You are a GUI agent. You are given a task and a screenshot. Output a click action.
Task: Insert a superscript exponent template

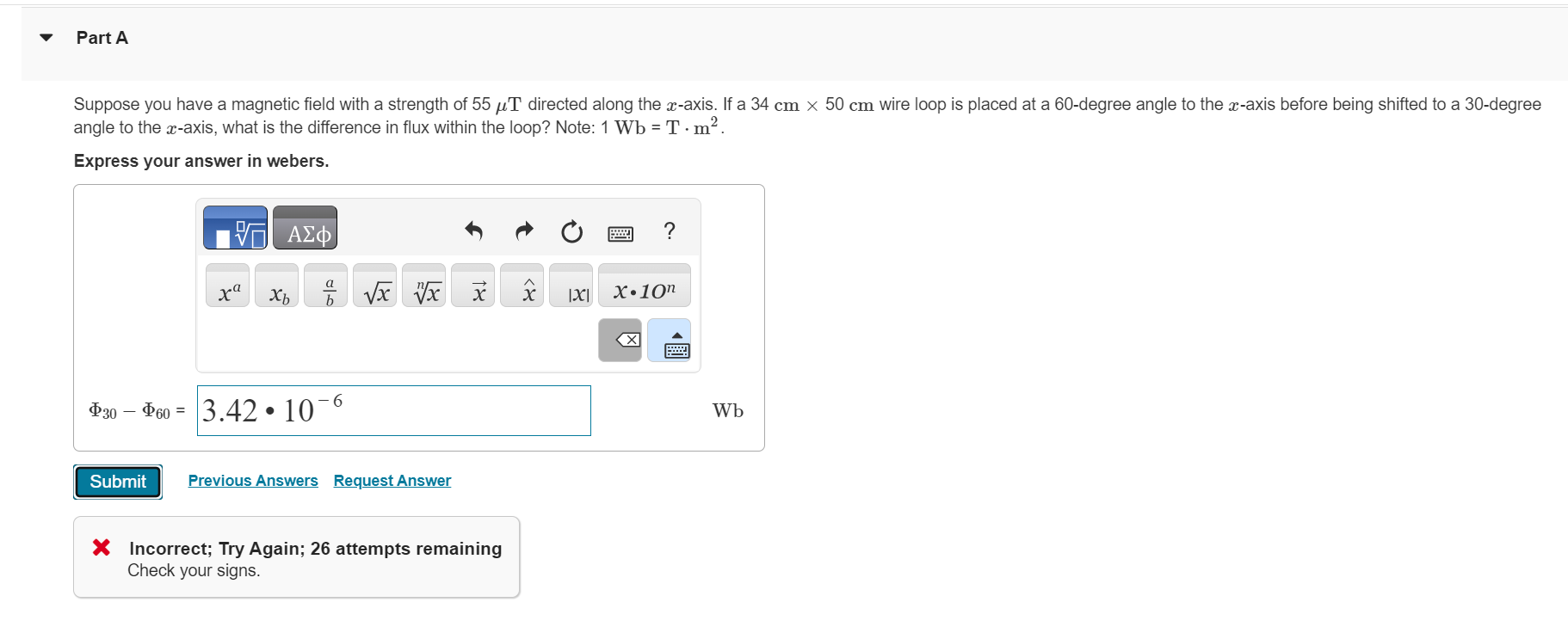[228, 286]
